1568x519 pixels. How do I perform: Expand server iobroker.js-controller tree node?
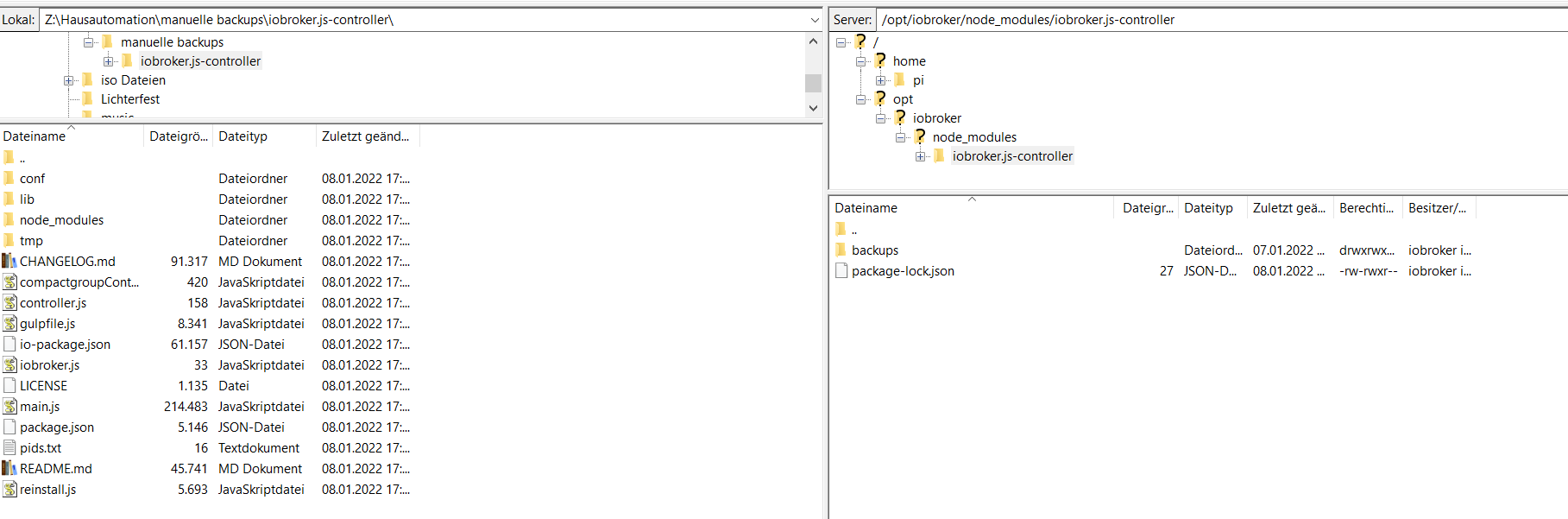(920, 155)
